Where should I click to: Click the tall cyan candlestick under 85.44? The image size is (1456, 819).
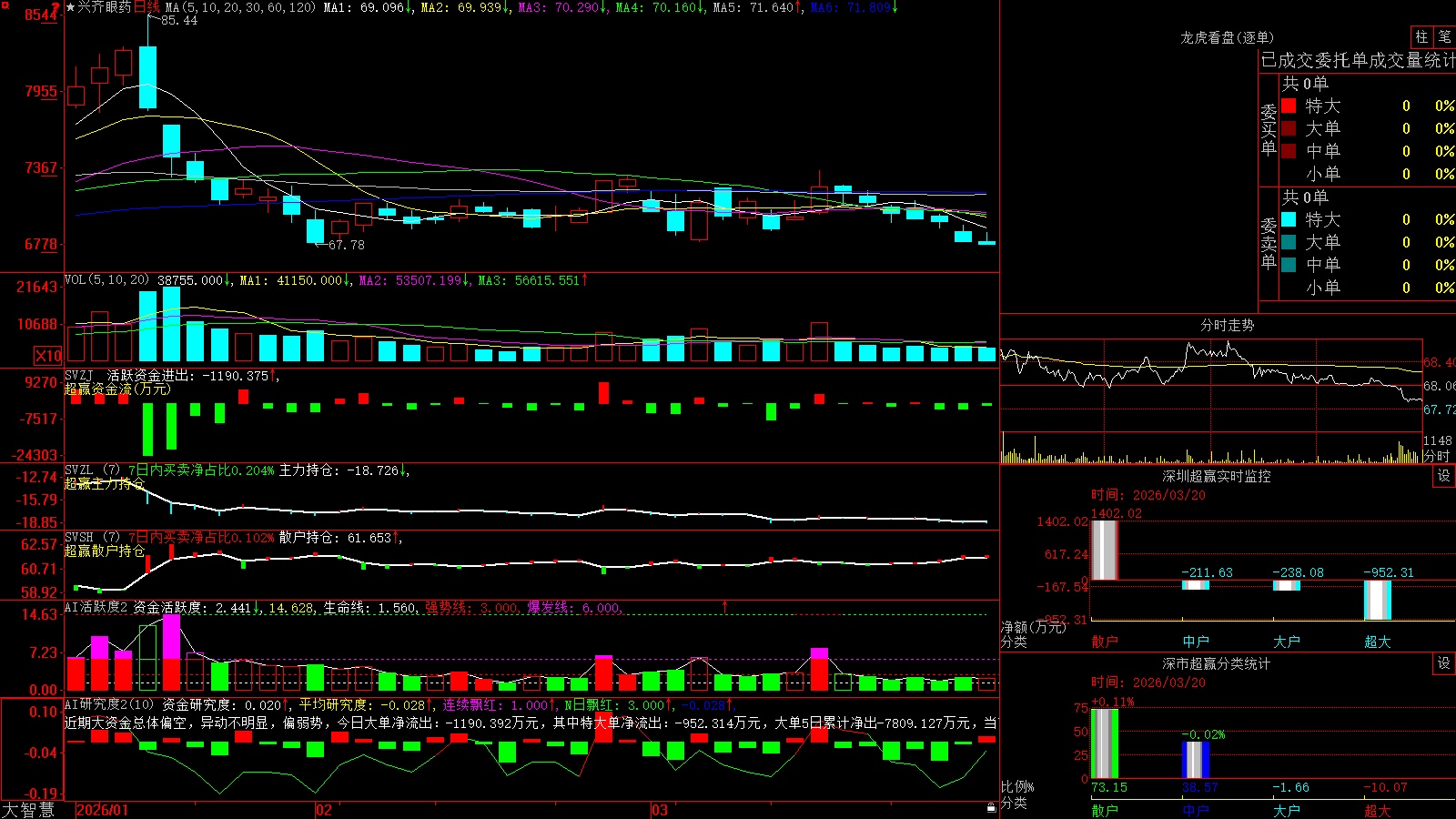tap(147, 78)
